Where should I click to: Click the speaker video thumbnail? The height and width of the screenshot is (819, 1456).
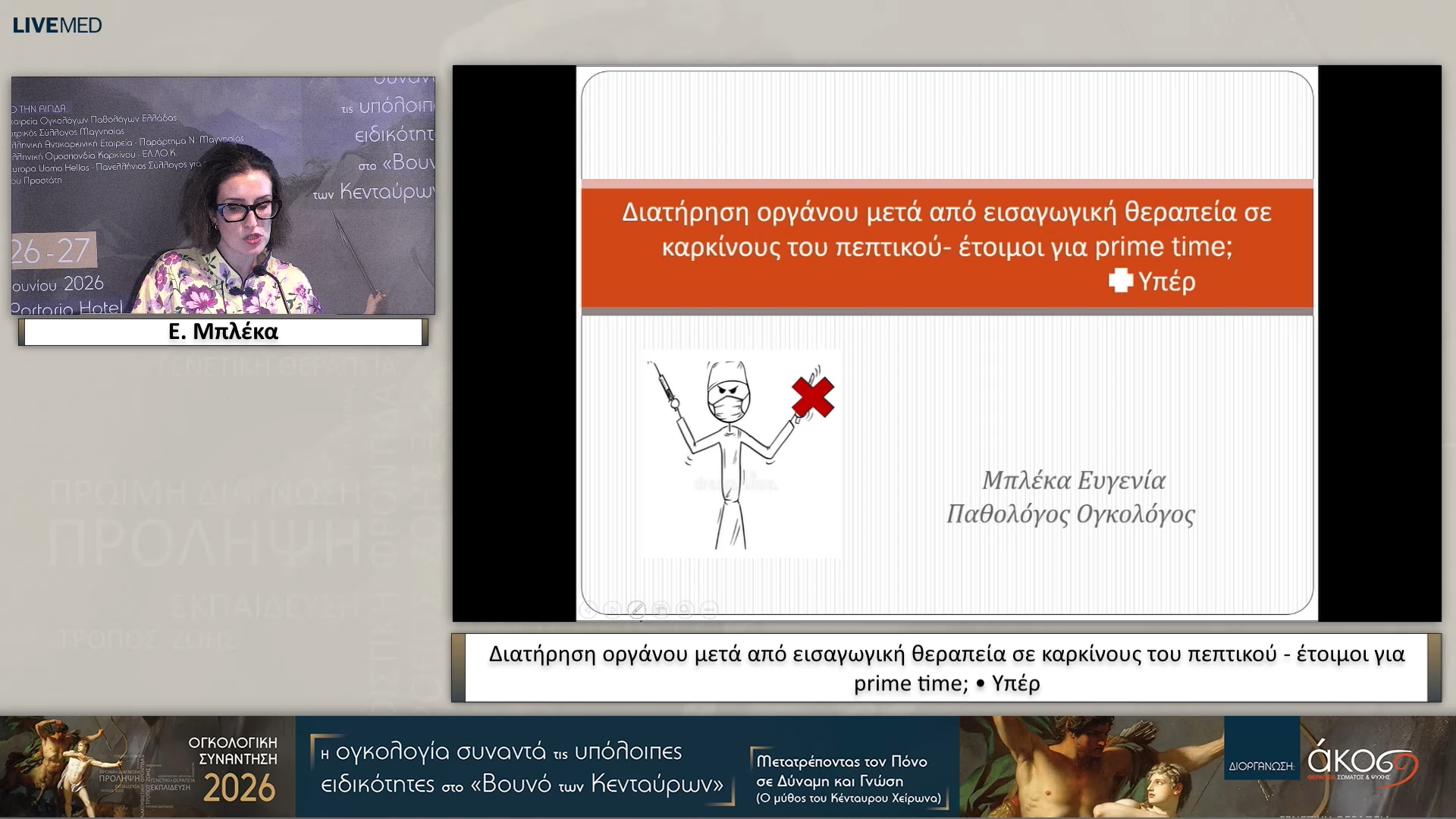point(223,195)
